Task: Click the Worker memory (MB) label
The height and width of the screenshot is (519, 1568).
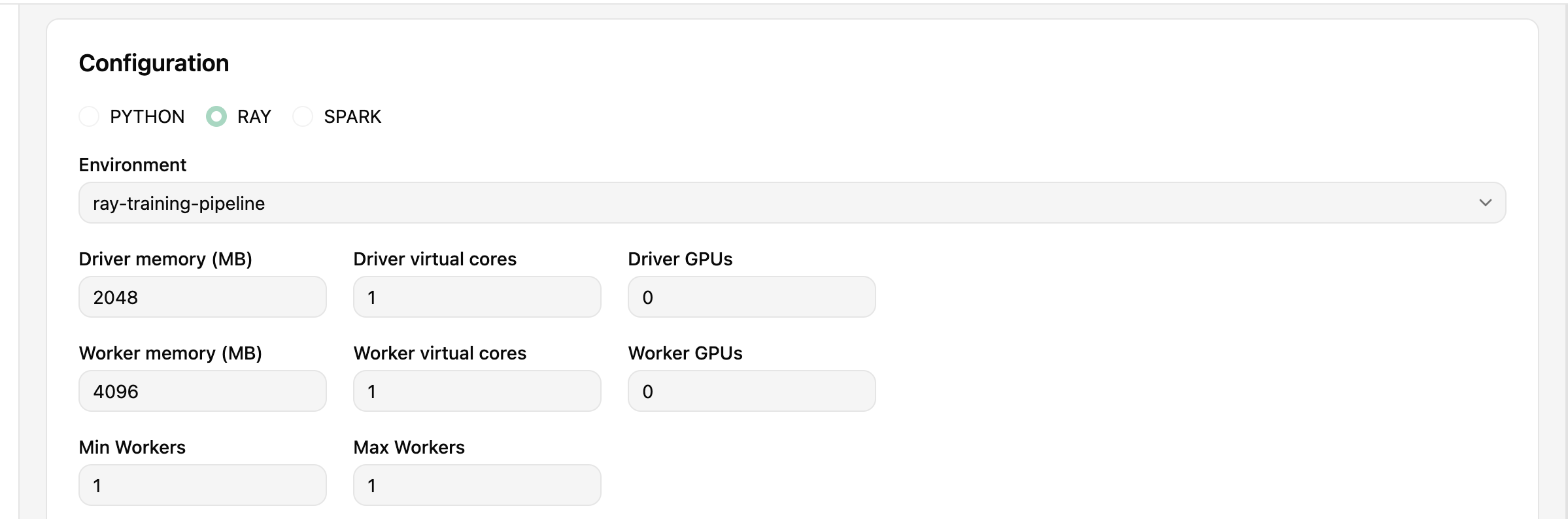Action: (171, 354)
